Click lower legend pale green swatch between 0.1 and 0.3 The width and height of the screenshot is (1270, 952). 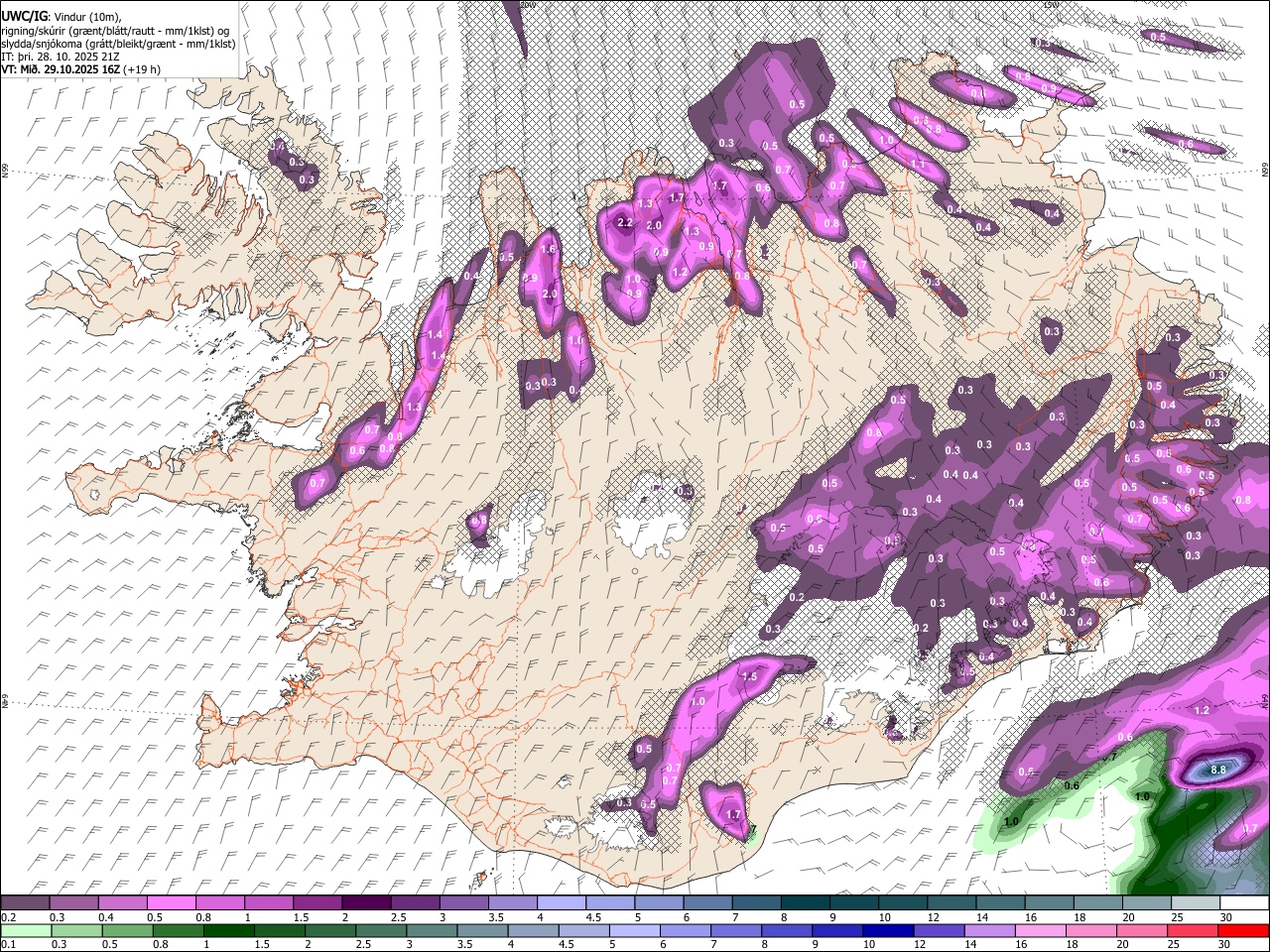tap(25, 931)
